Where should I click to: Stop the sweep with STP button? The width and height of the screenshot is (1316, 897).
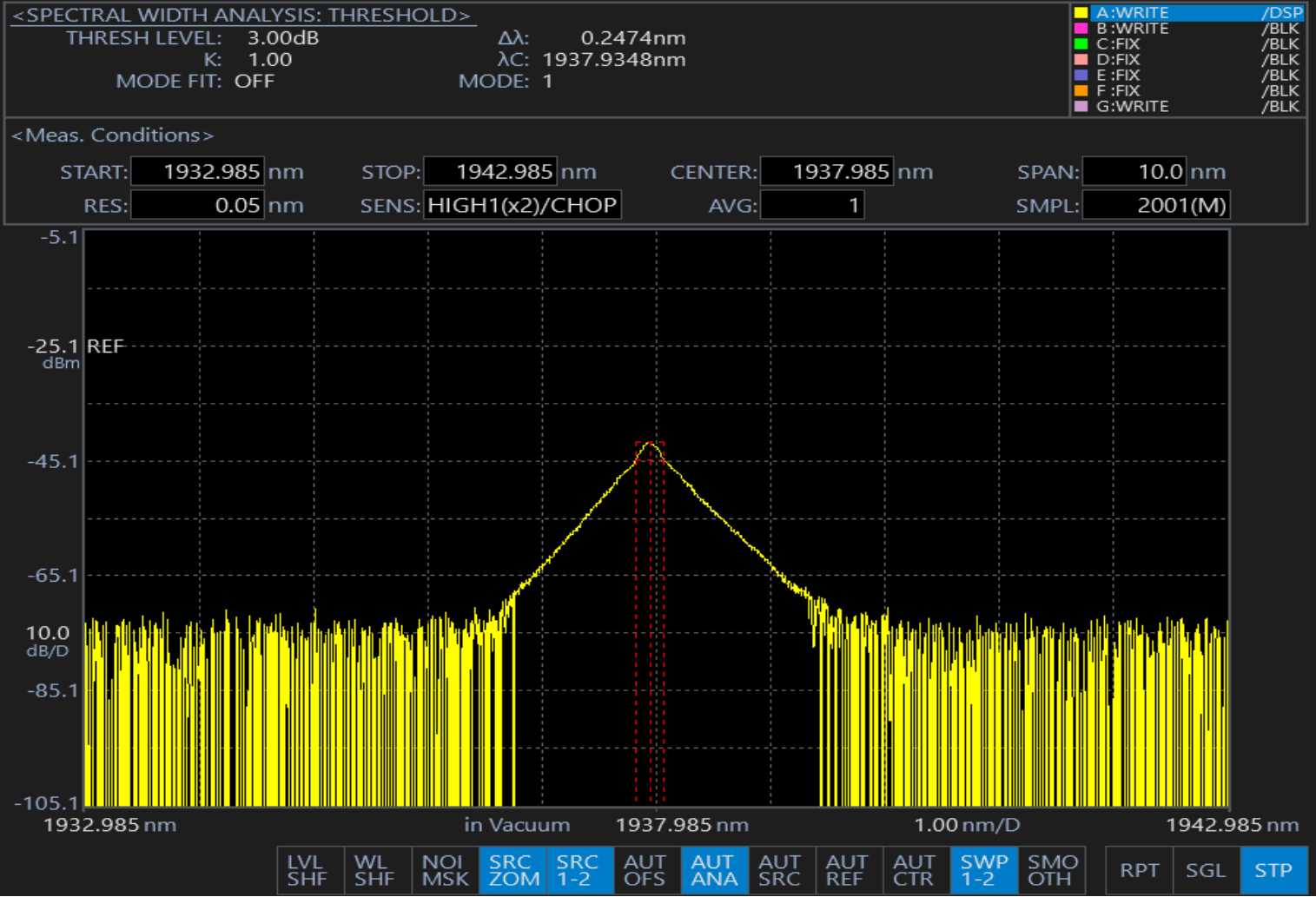[x=1273, y=870]
